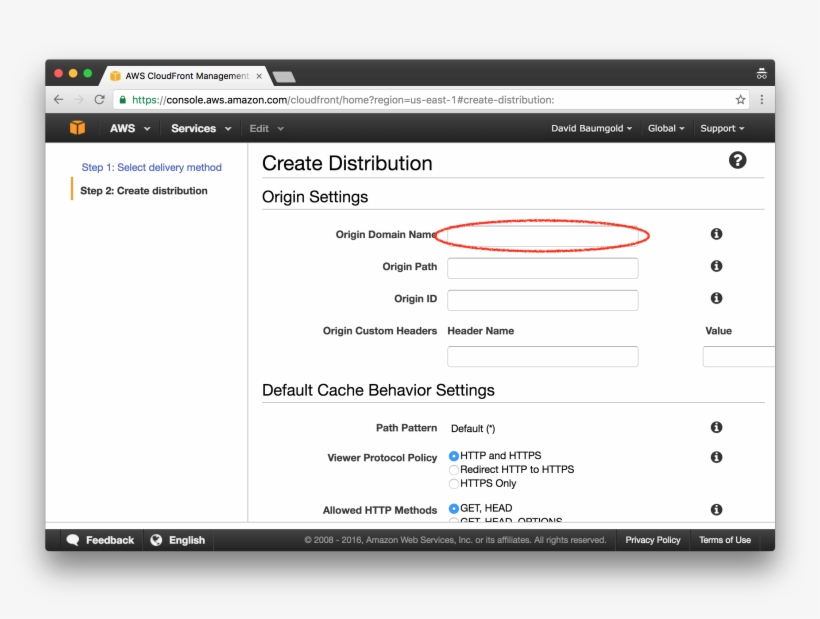Image resolution: width=820 pixels, height=619 pixels.
Task: Click the Header Name input field
Action: click(542, 357)
